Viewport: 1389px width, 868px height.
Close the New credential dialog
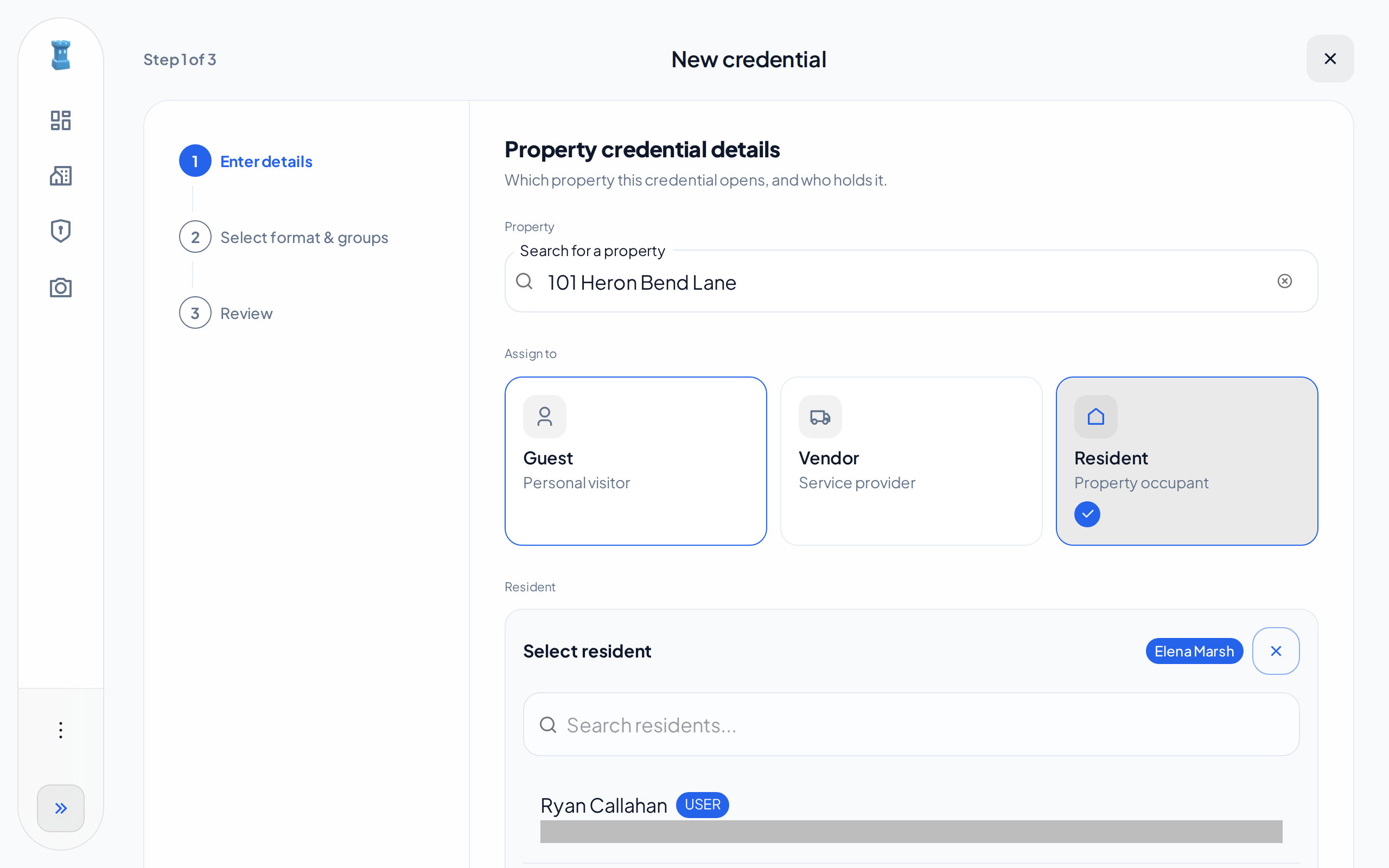pyautogui.click(x=1330, y=59)
